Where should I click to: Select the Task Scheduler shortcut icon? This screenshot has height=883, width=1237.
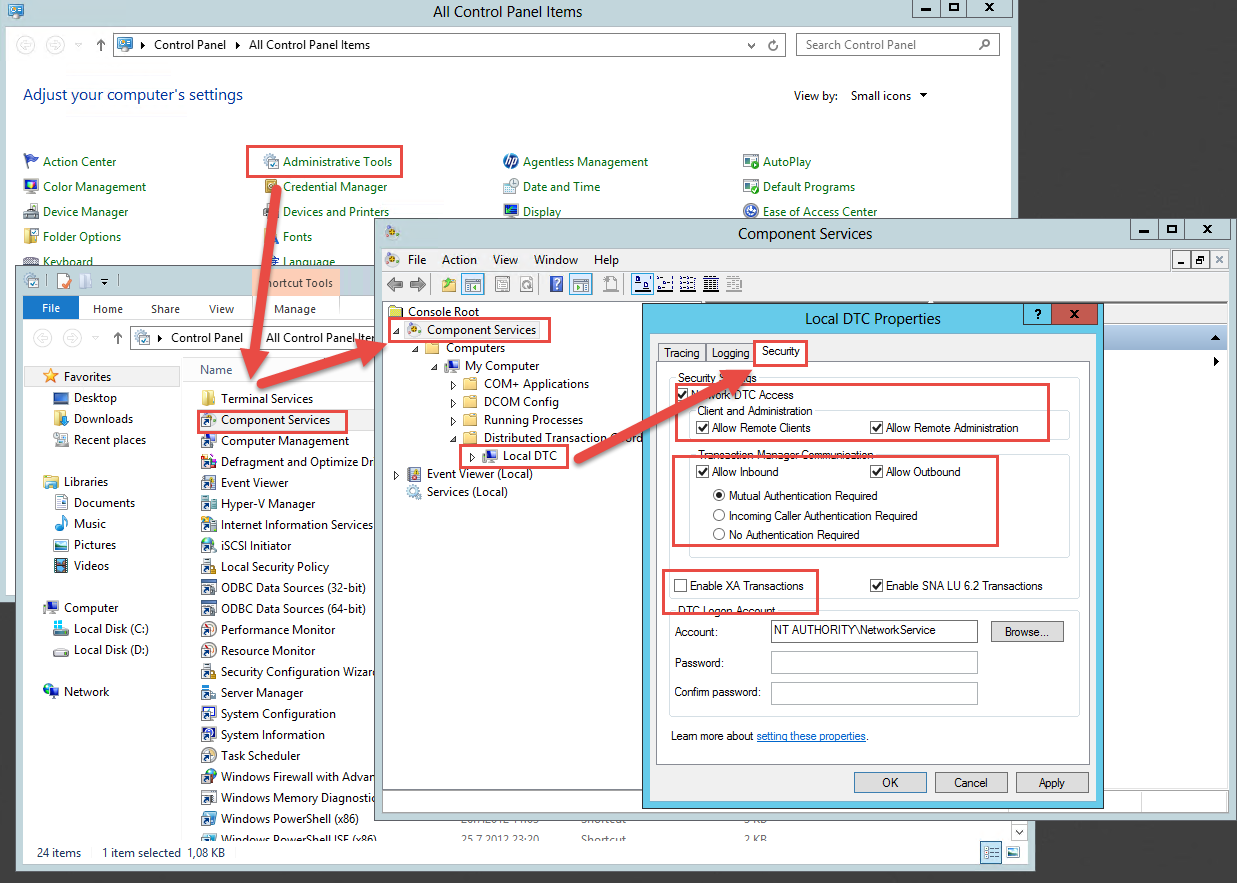(x=209, y=756)
